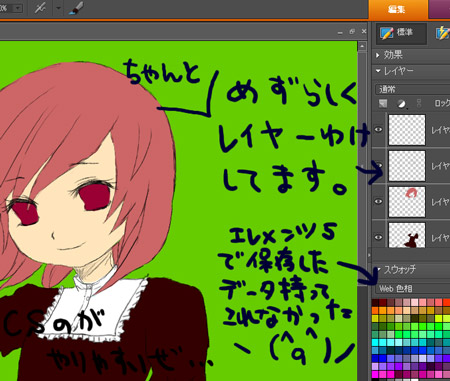Click the canvas scrollbar up arrow

click(362, 47)
